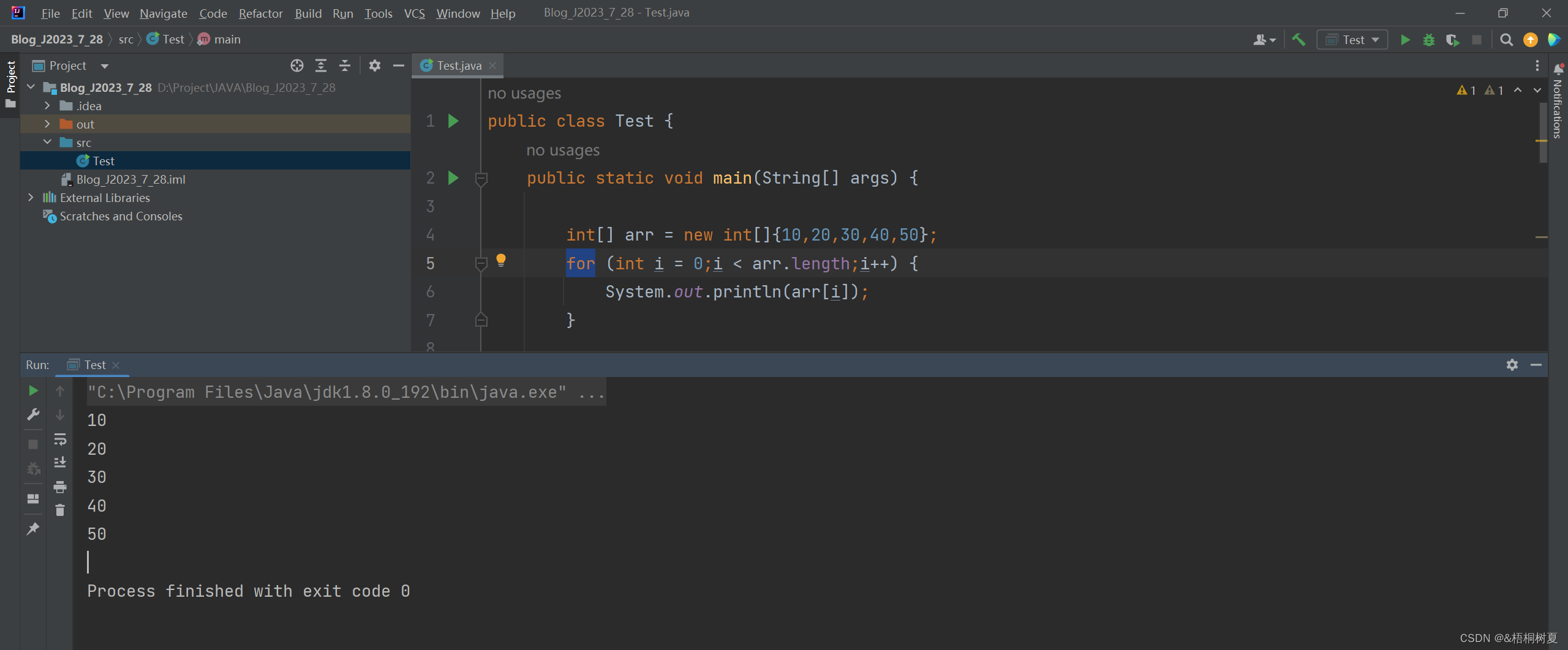
Task: Open the Refactor menu
Action: [260, 13]
